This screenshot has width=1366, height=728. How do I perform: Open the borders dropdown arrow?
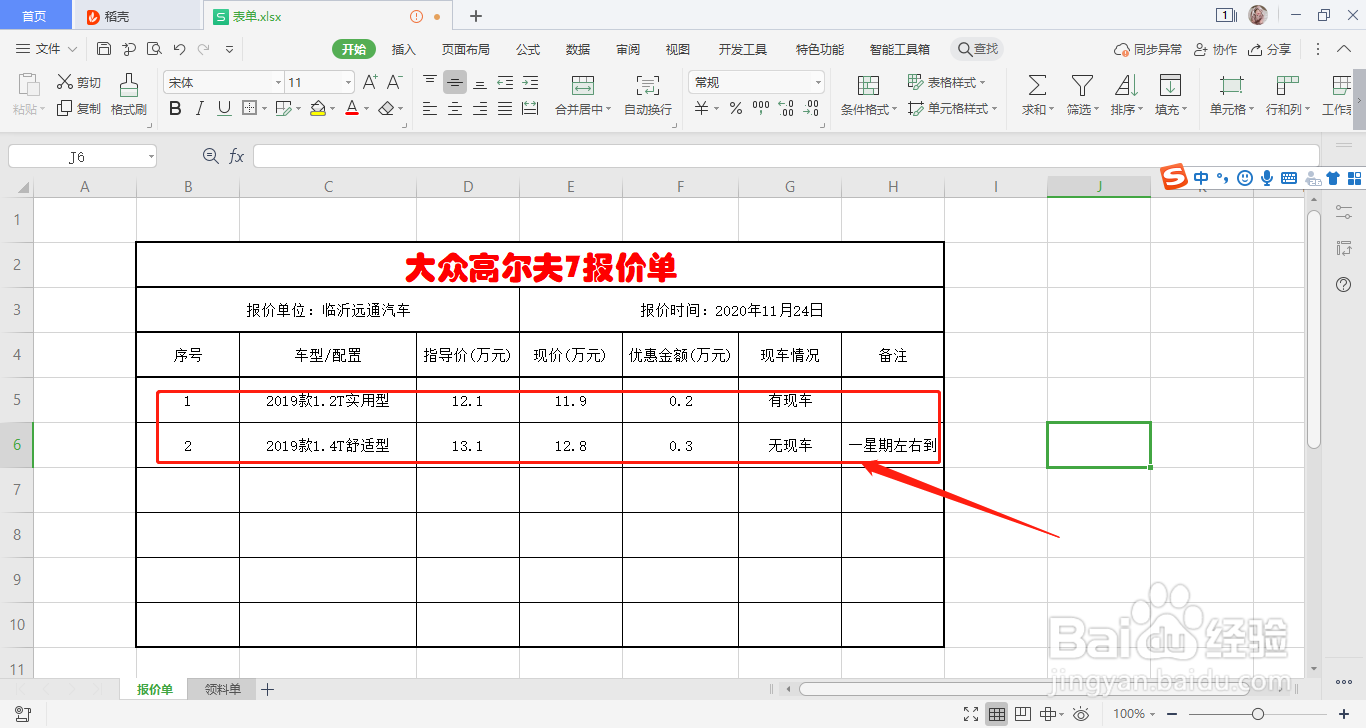coord(264,109)
